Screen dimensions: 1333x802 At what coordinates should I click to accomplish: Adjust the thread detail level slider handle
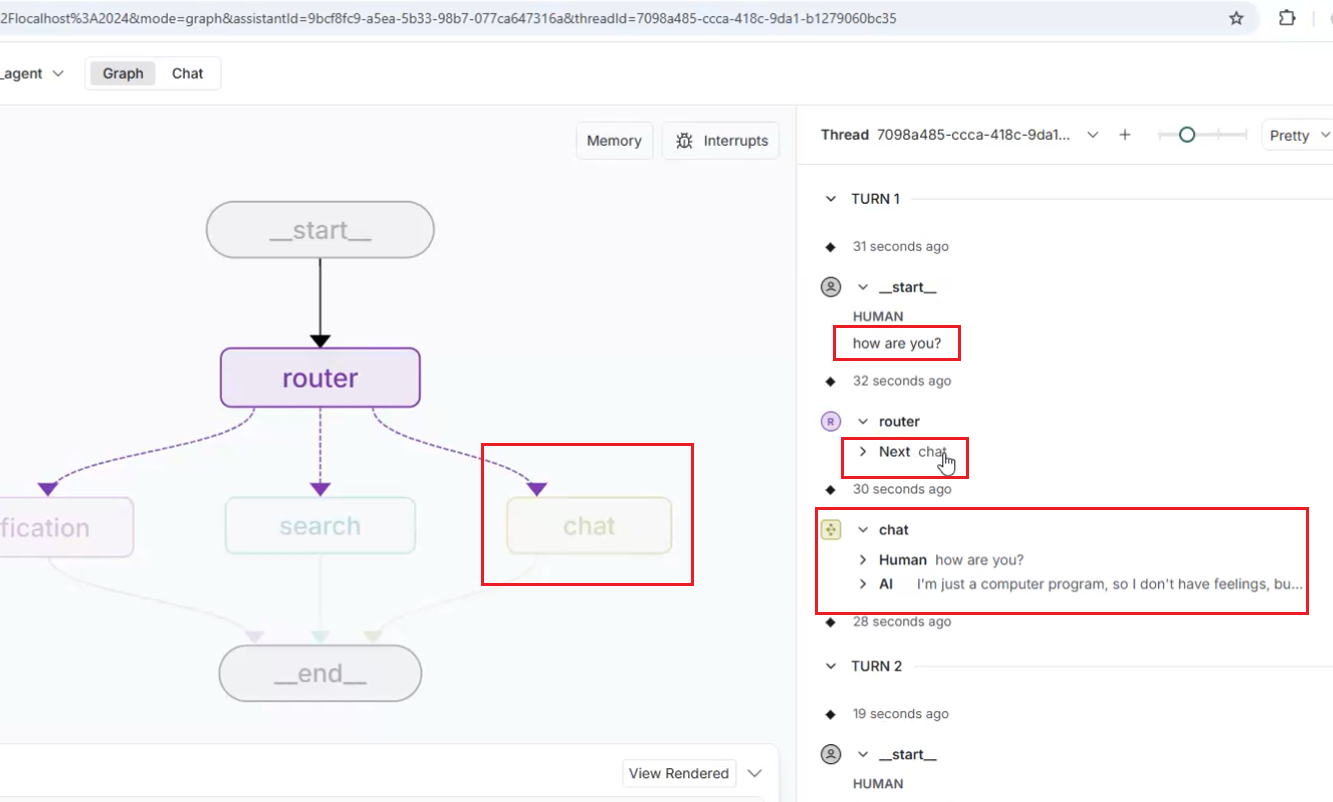tap(1187, 135)
